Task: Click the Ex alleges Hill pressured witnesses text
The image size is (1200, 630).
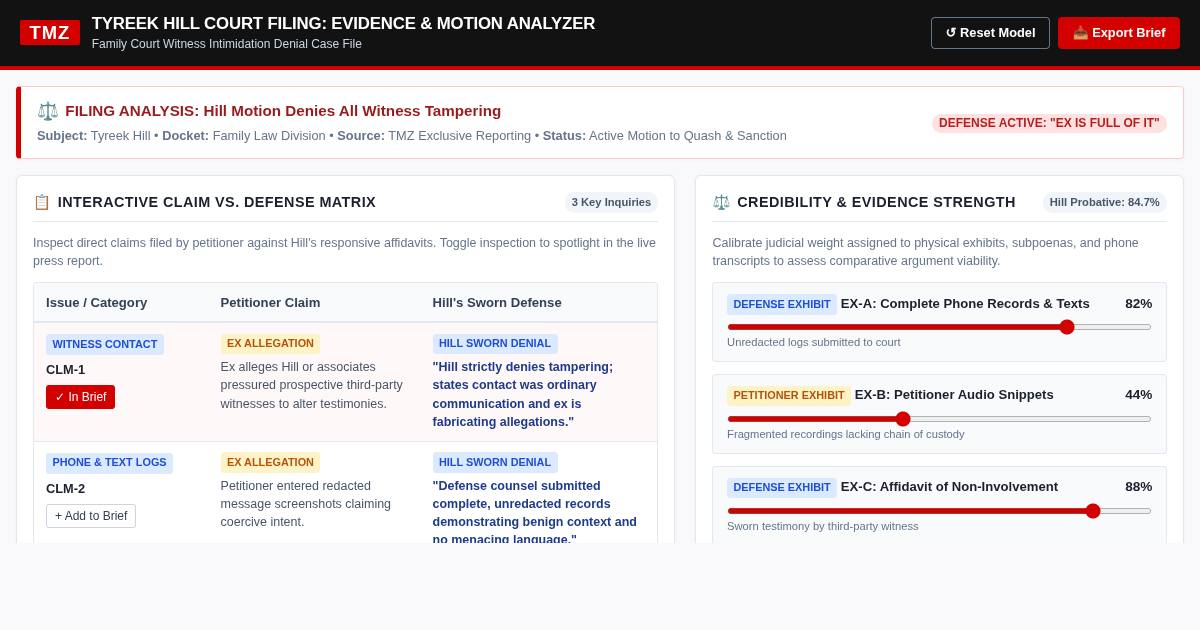Action: pos(312,386)
